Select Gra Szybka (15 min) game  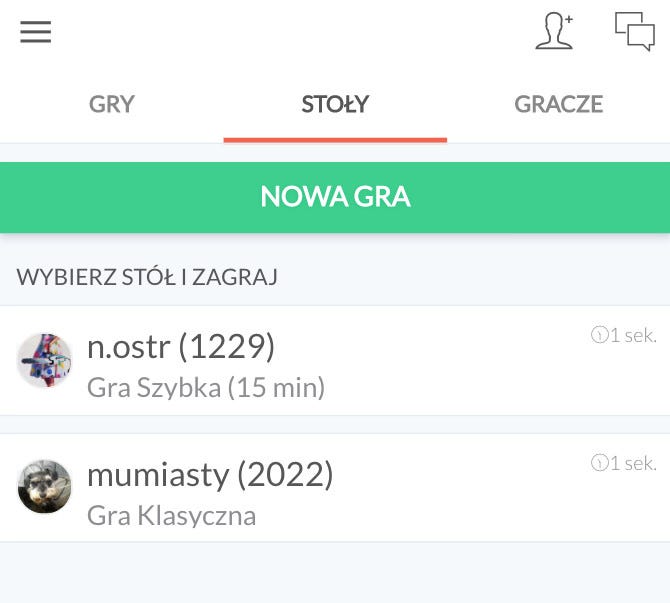(206, 388)
